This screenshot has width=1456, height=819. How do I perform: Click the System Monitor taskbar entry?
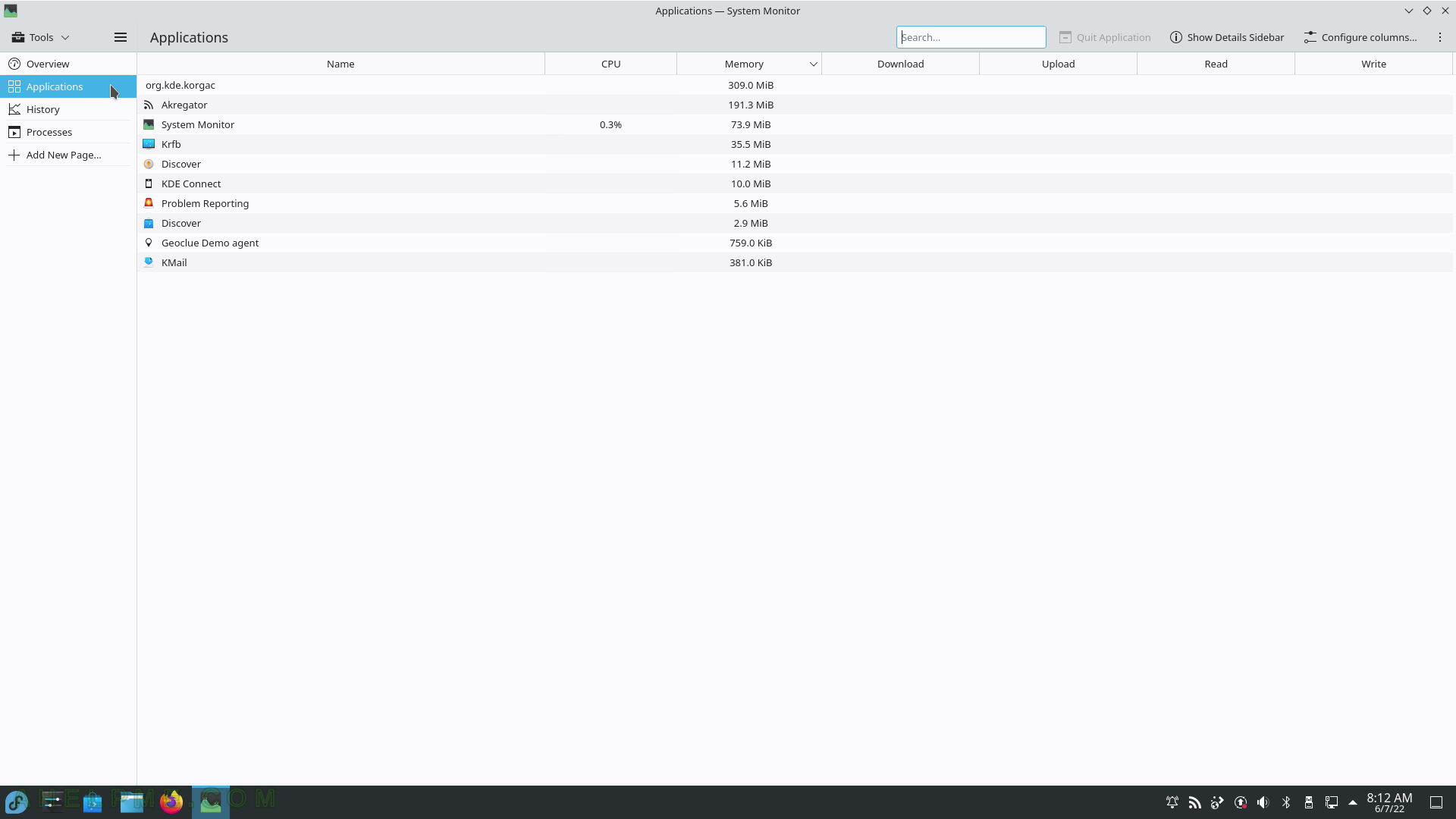pos(211,802)
